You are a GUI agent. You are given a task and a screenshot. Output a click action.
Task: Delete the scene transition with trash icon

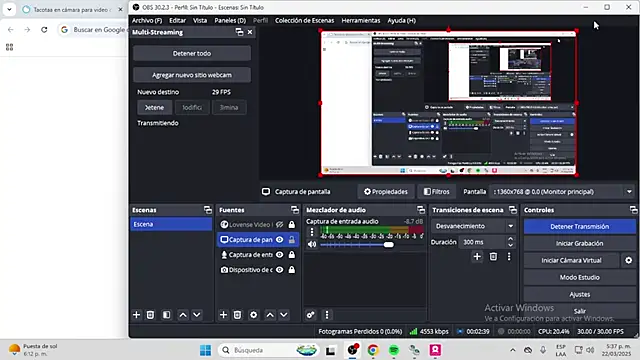click(x=493, y=257)
